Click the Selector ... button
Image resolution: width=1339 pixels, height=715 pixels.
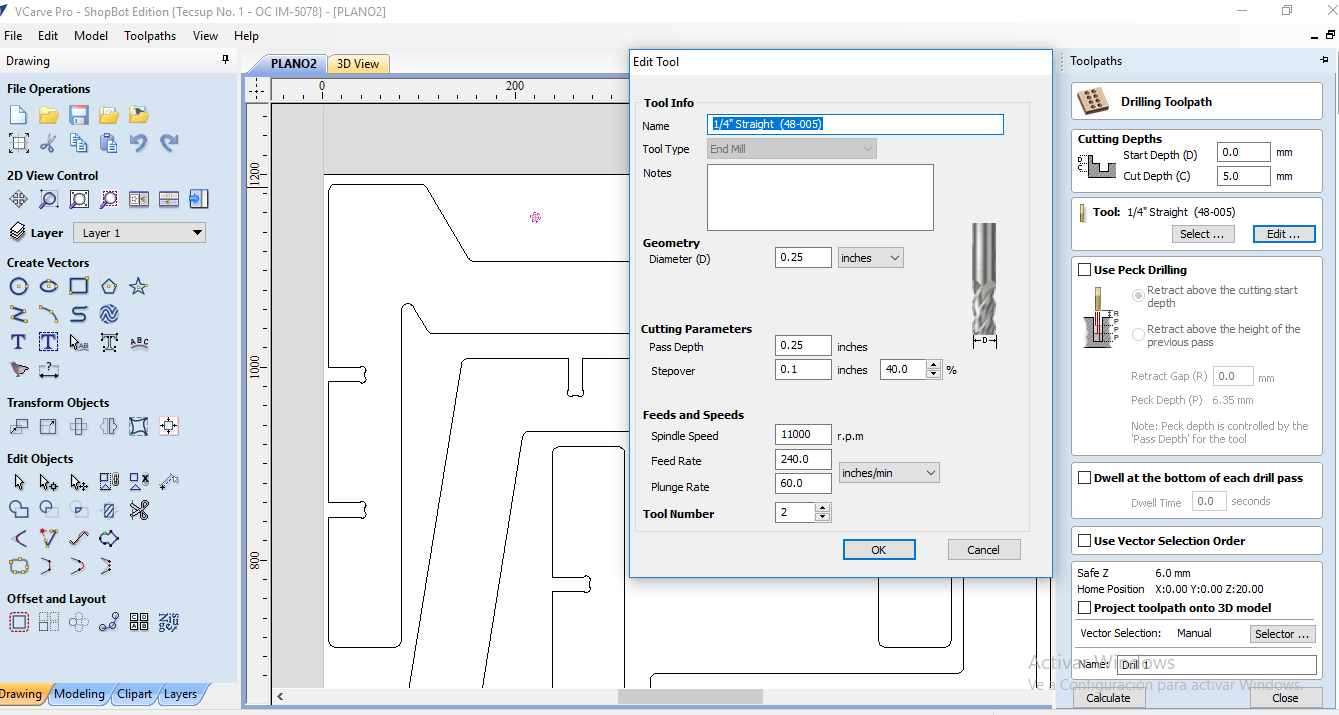click(x=1283, y=634)
